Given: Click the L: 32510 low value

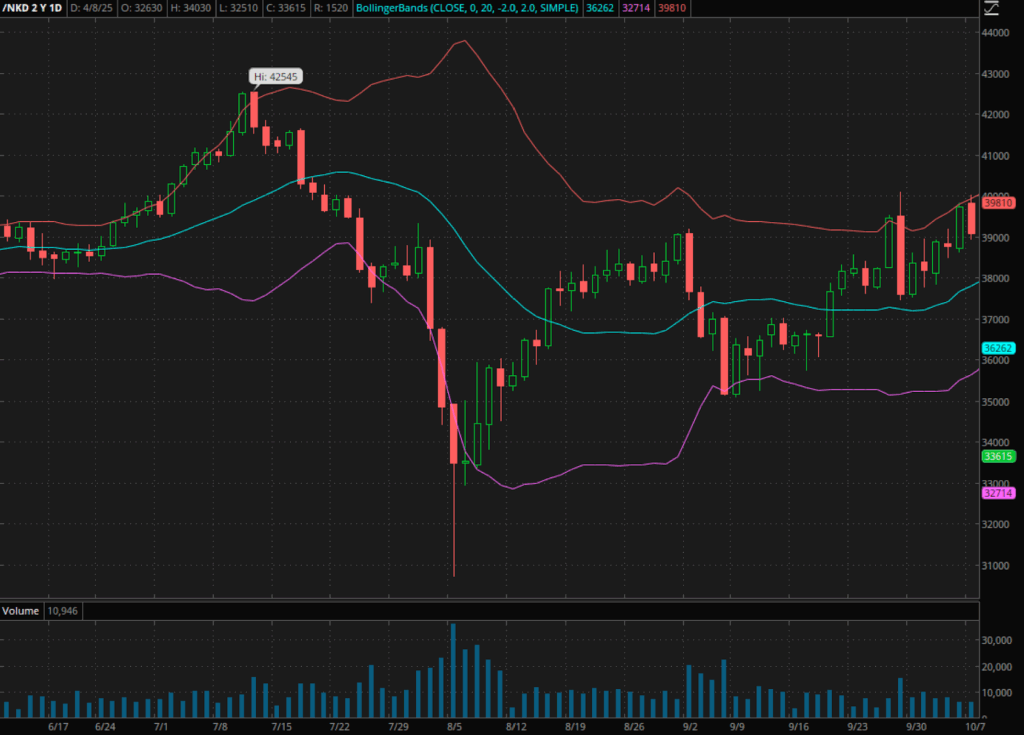Looking at the screenshot, I should 238,8.
